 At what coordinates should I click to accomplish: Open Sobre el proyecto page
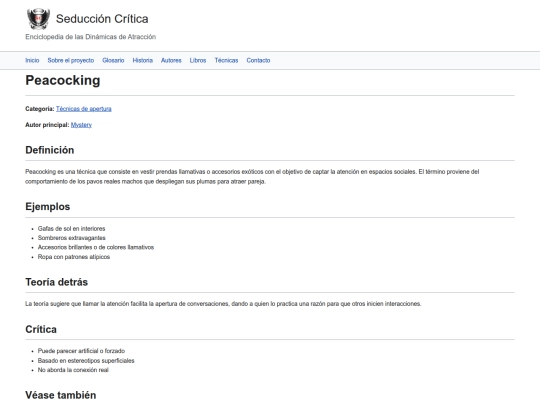point(71,60)
